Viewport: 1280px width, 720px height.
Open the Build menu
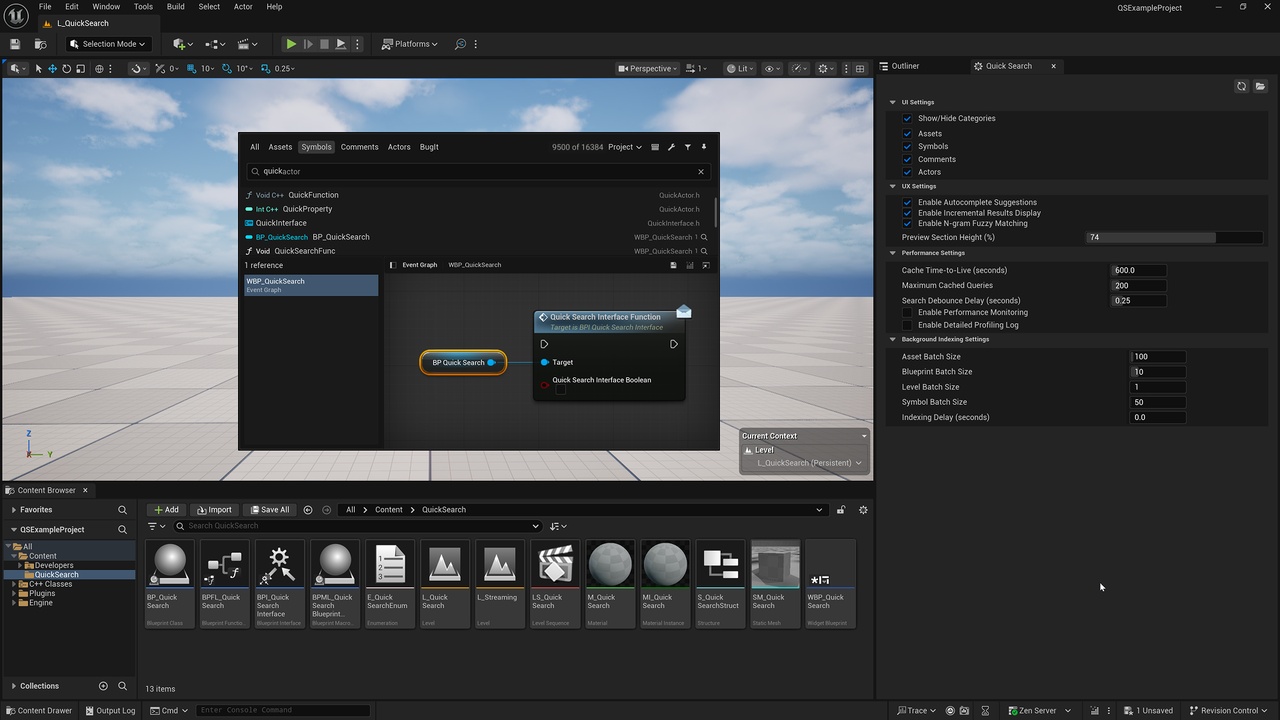(x=176, y=7)
